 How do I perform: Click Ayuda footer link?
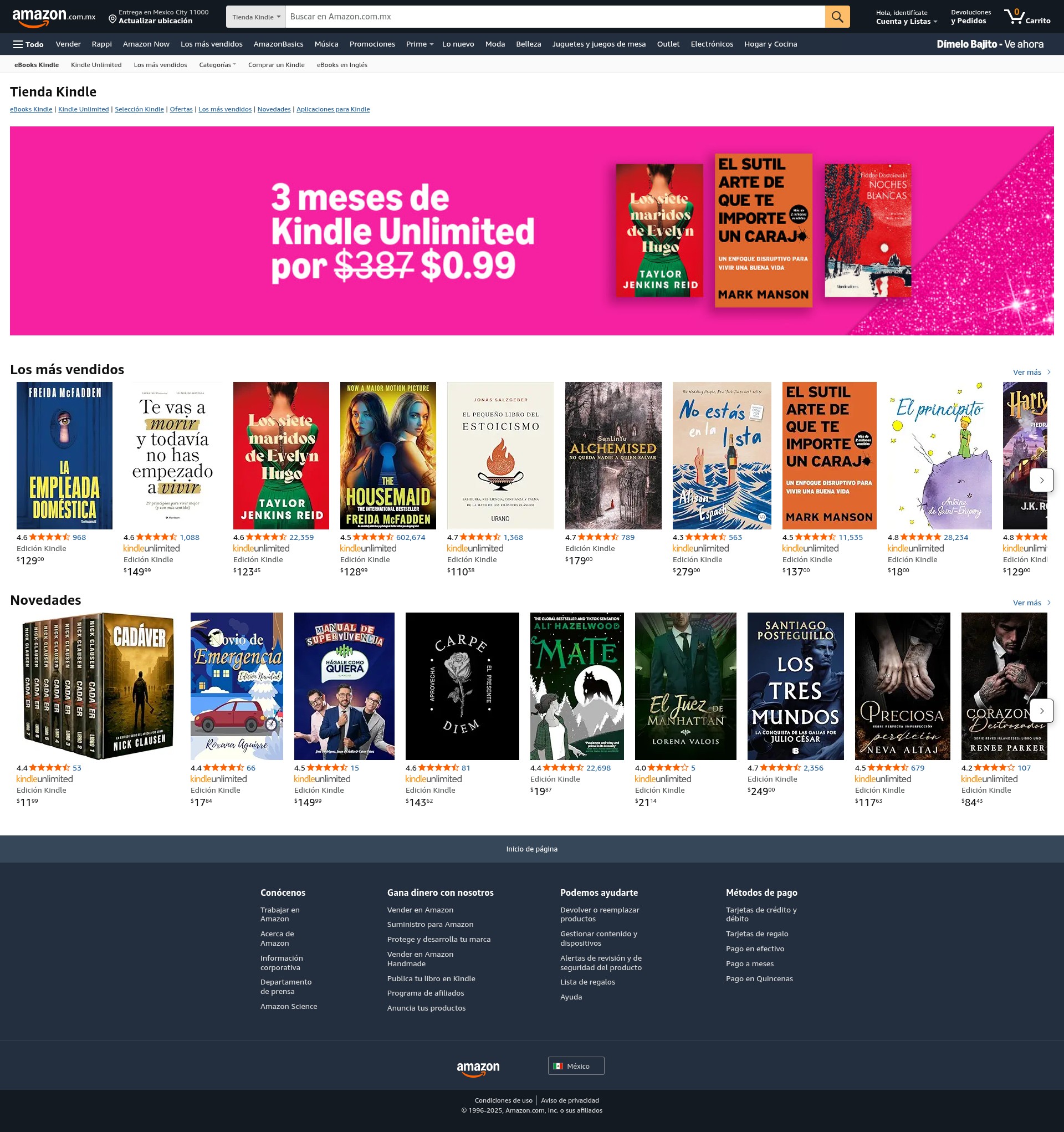click(571, 997)
